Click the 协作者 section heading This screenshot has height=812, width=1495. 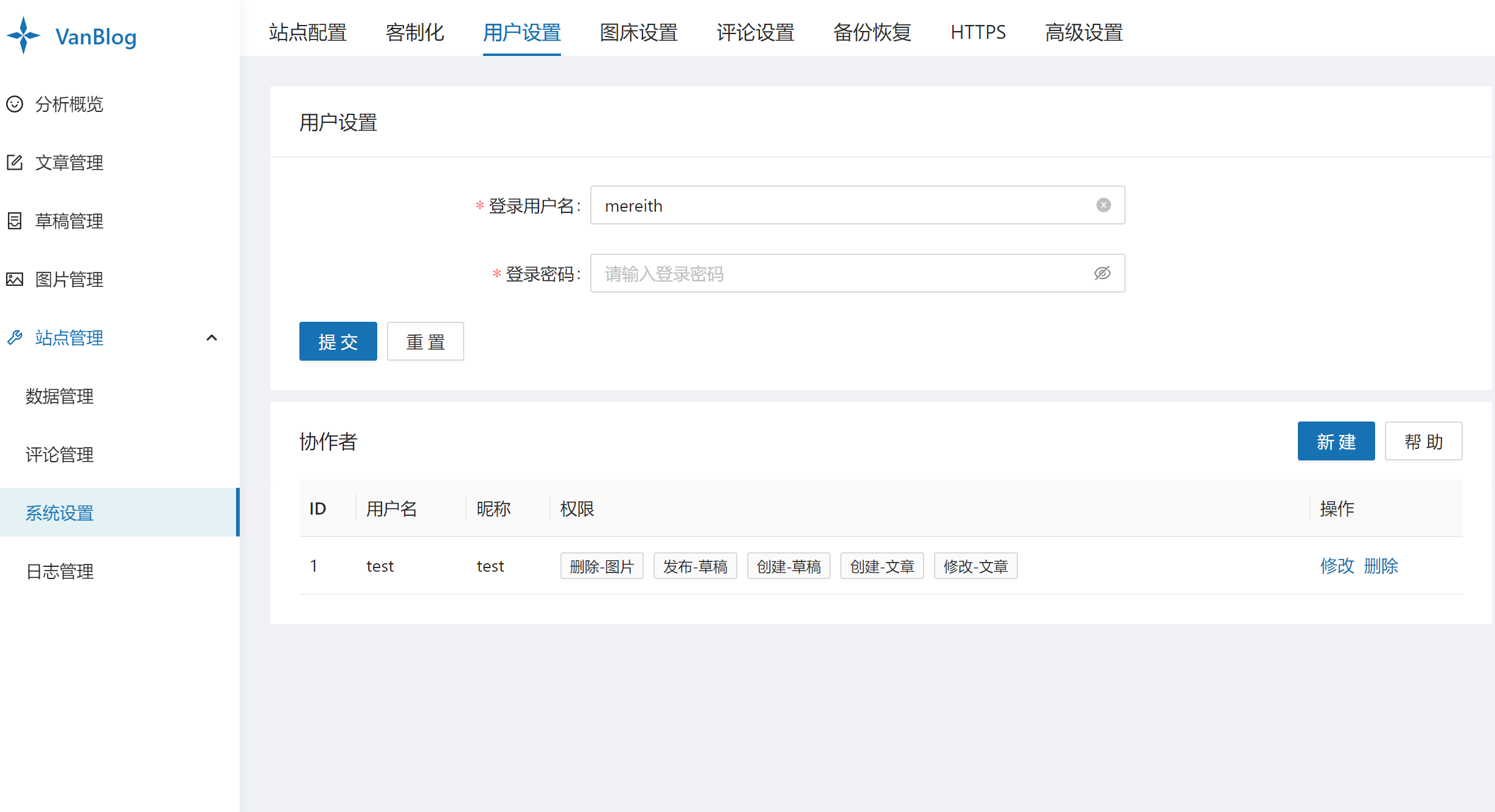point(329,442)
